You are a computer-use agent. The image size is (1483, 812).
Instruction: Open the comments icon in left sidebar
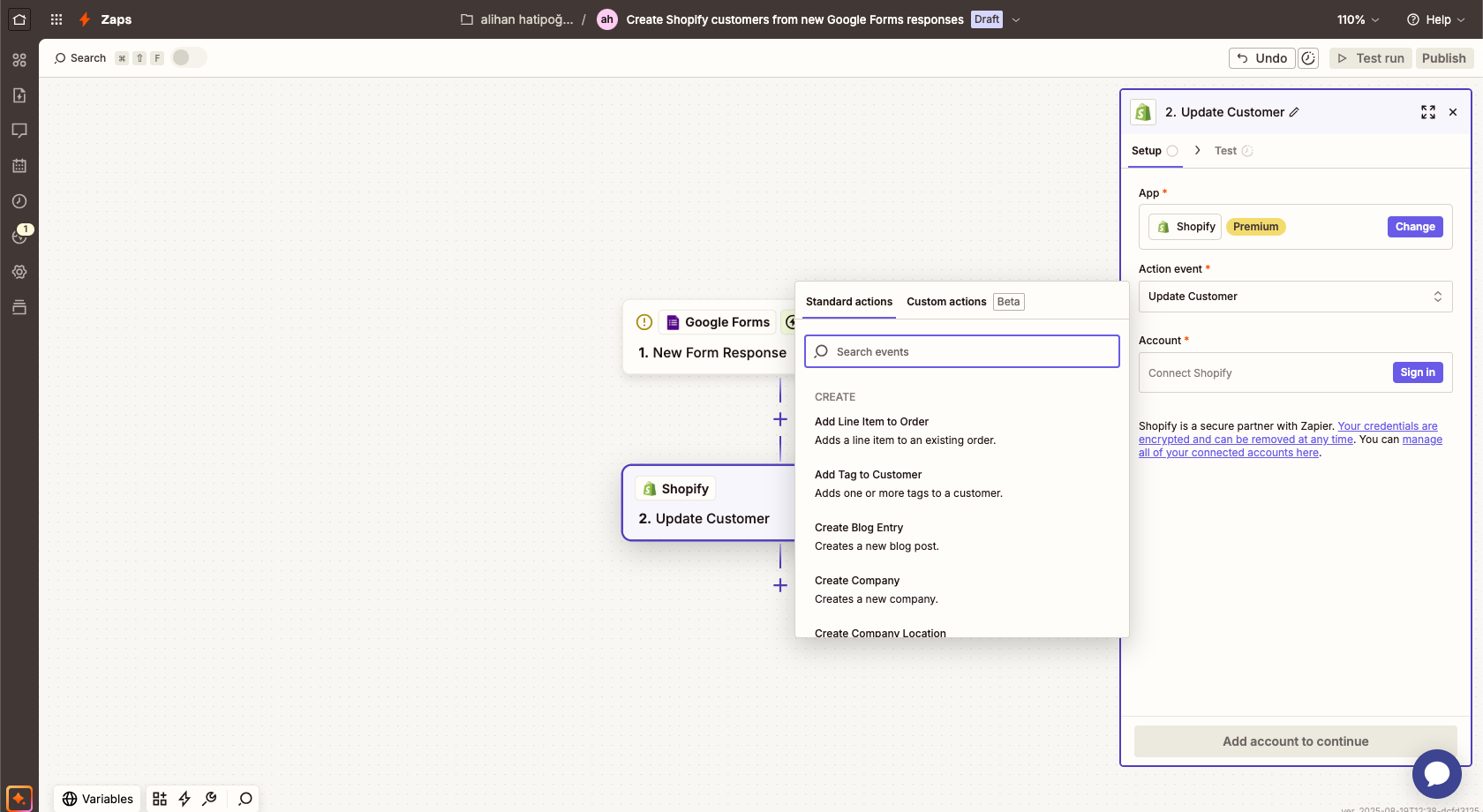pos(19,131)
